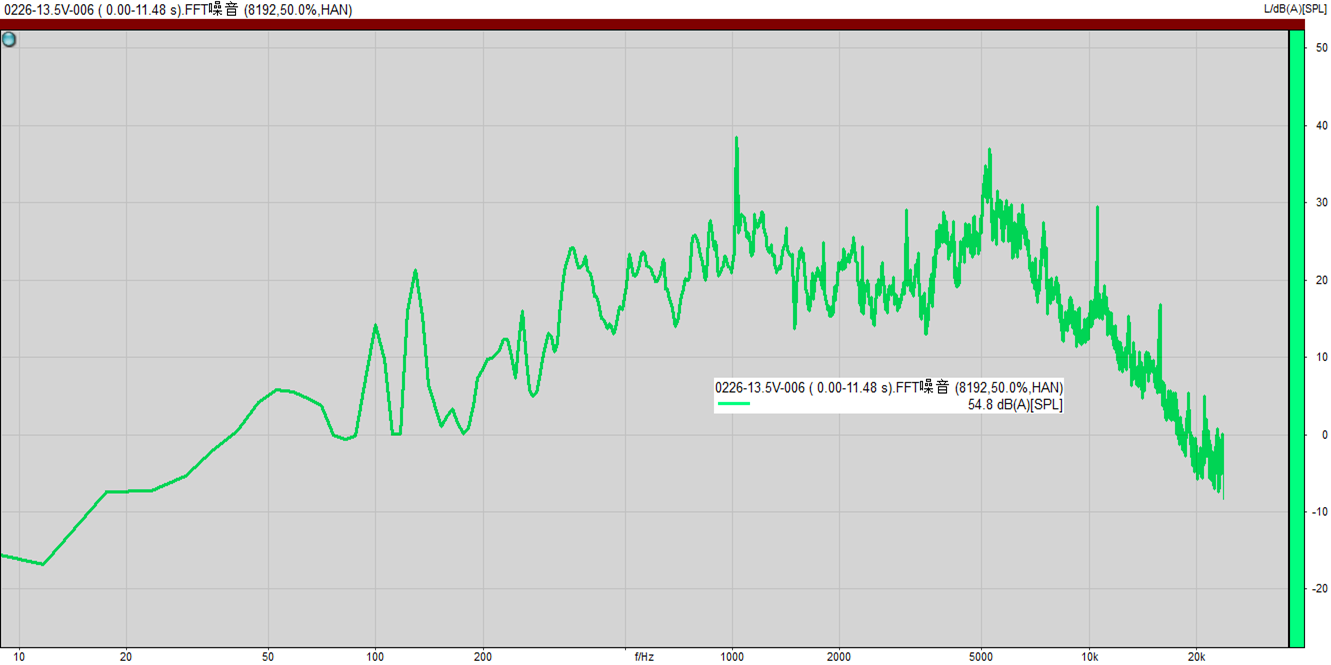Click the legend curve name text
Screen dimensions: 1331x665
(888, 387)
